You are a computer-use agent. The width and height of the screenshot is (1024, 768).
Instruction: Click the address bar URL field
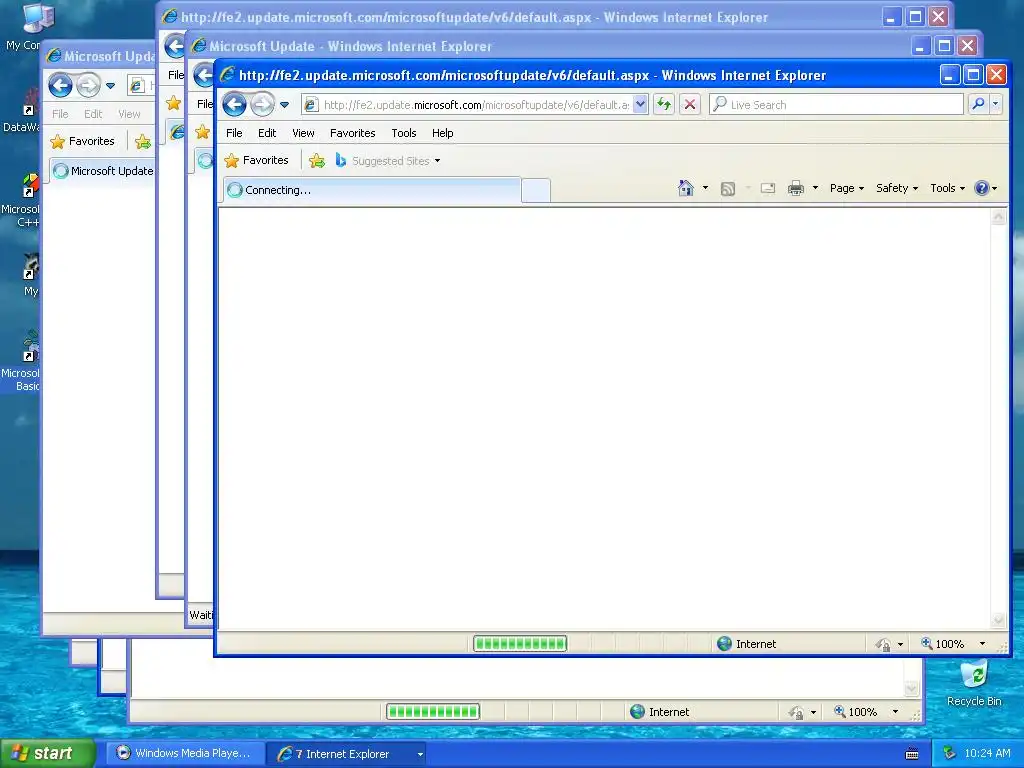pyautogui.click(x=476, y=104)
